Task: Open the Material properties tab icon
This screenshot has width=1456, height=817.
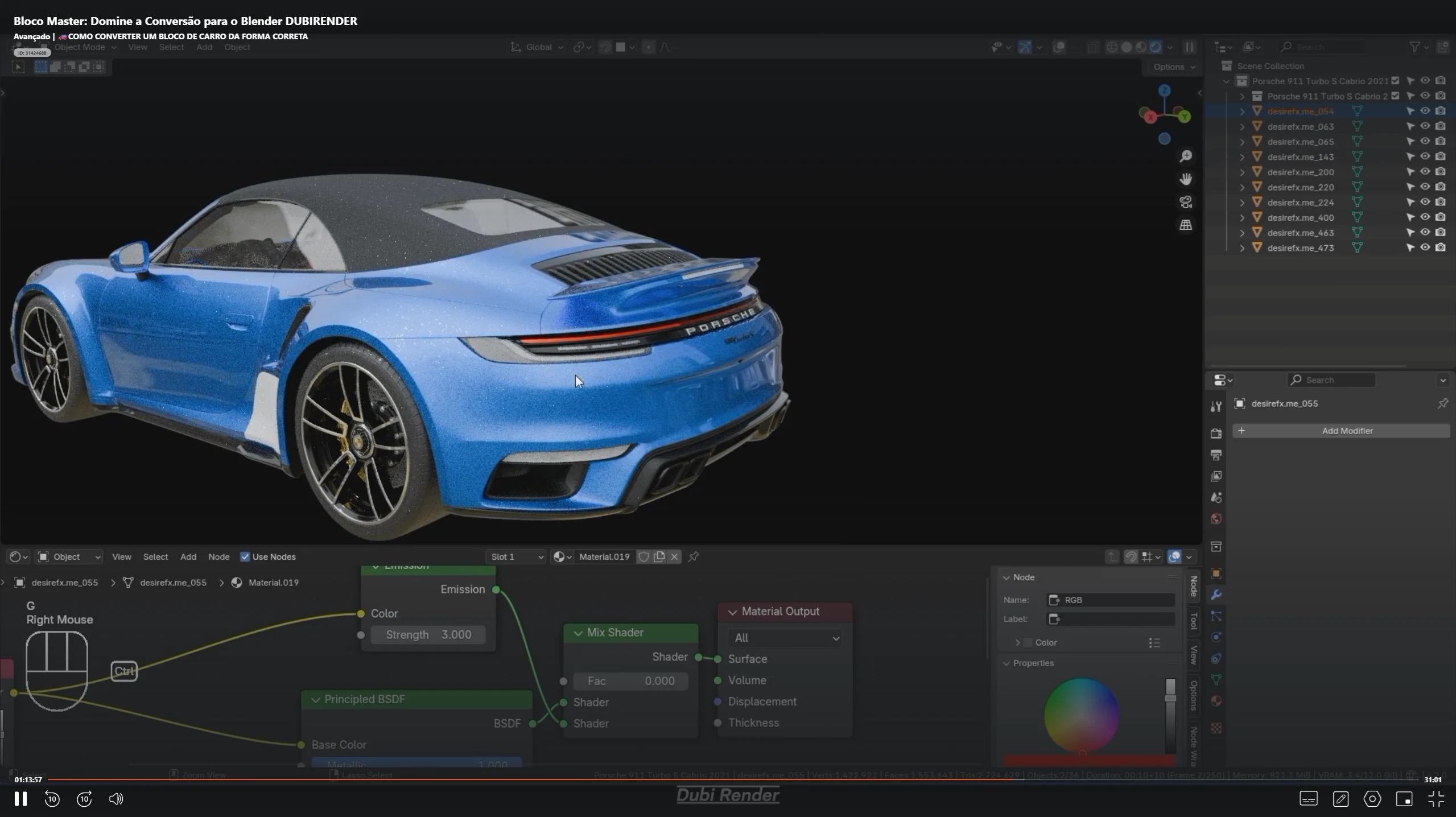Action: (1216, 701)
